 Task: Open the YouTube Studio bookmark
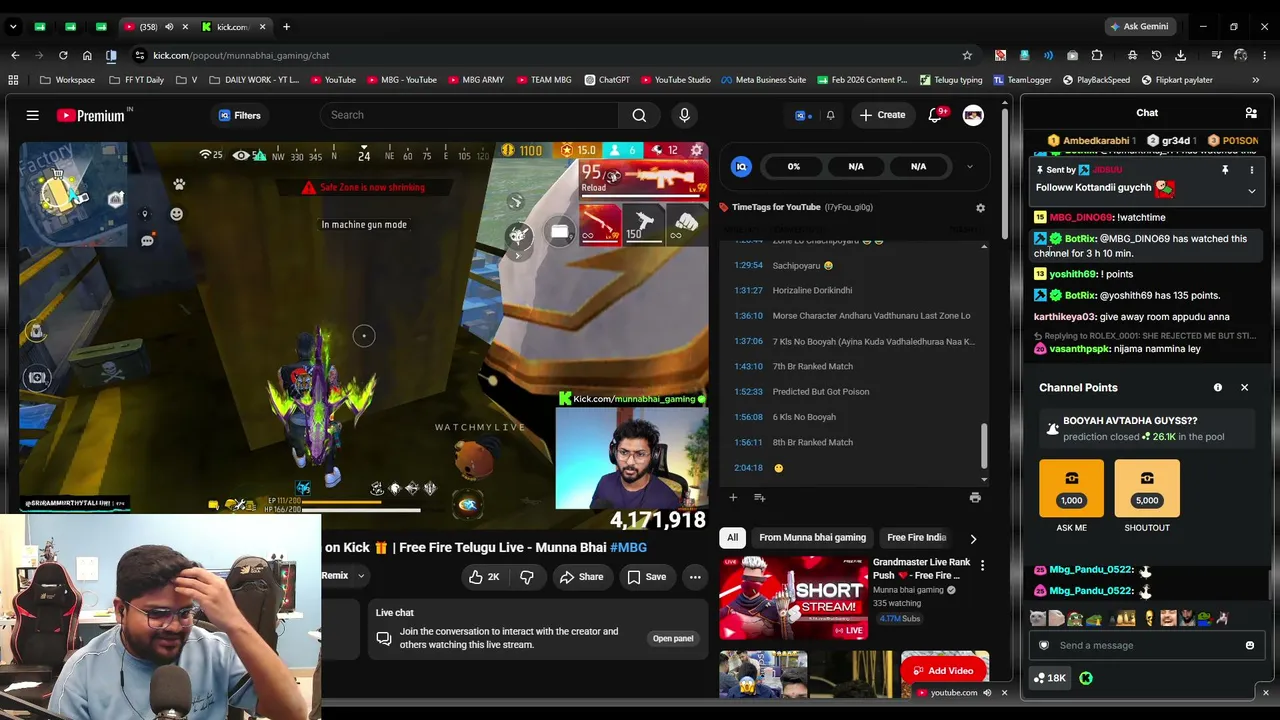click(675, 80)
